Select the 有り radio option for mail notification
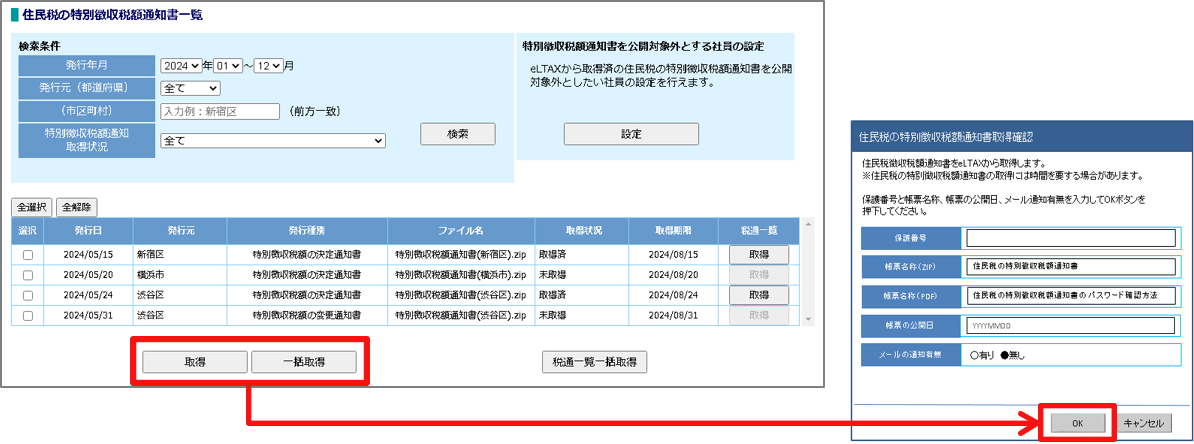 975,354
